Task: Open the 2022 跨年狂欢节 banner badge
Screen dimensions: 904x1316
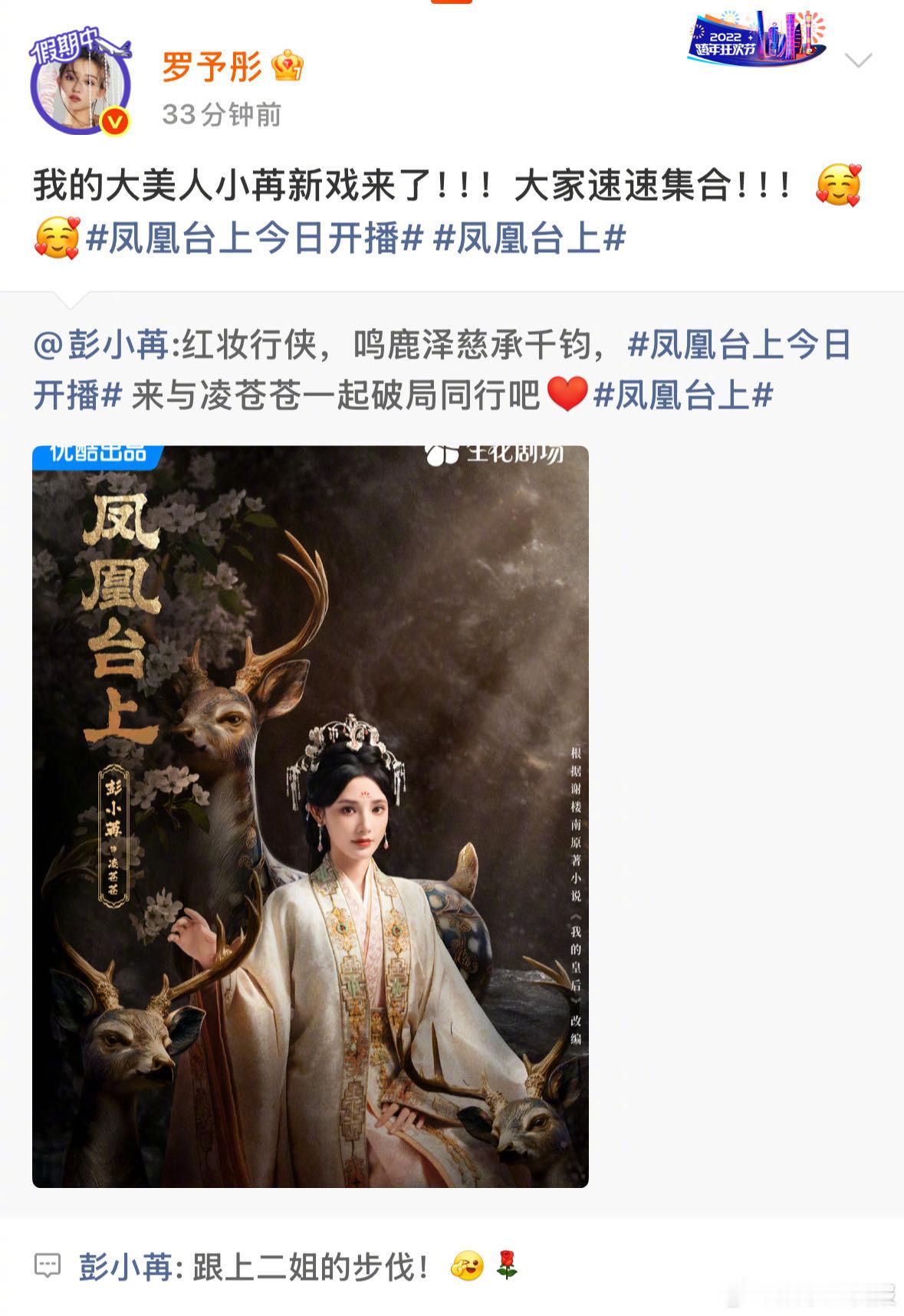Action: coord(757,38)
